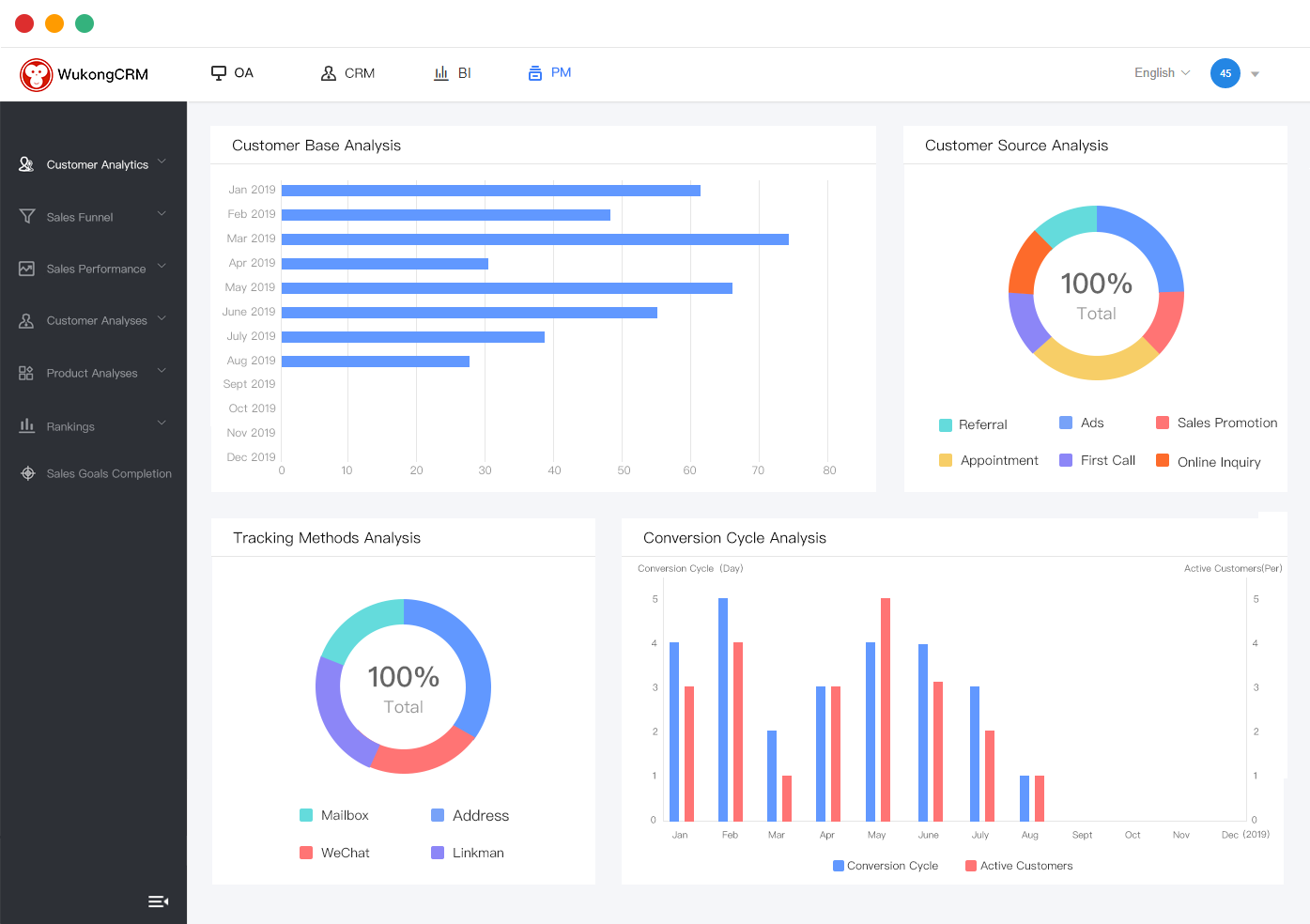This screenshot has width=1310, height=924.
Task: Click the Customer Analytics sidebar icon
Action: coord(26,164)
